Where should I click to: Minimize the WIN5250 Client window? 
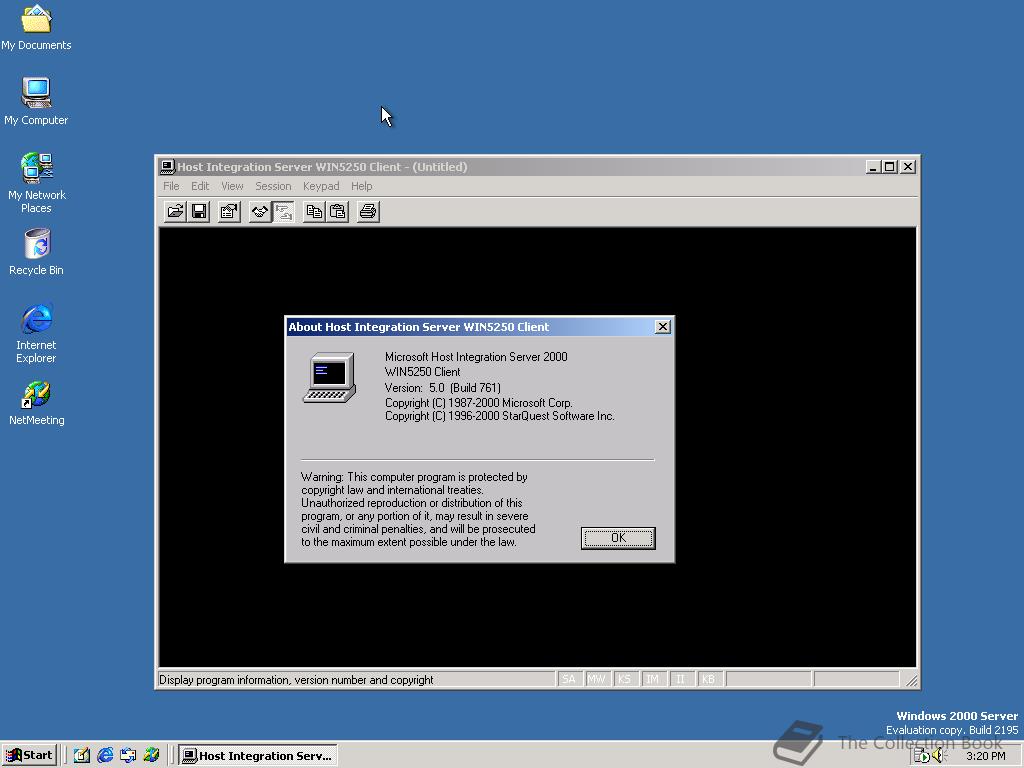873,167
